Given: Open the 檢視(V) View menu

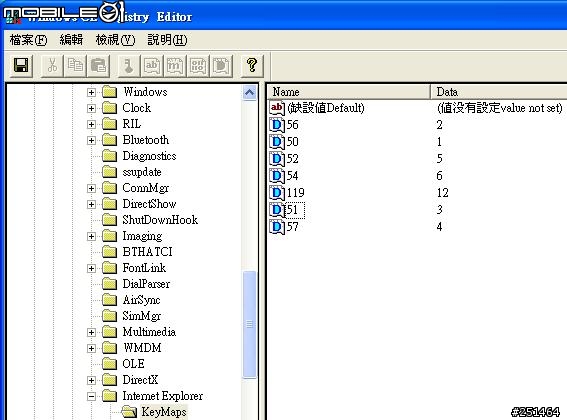Looking at the screenshot, I should click(x=115, y=40).
